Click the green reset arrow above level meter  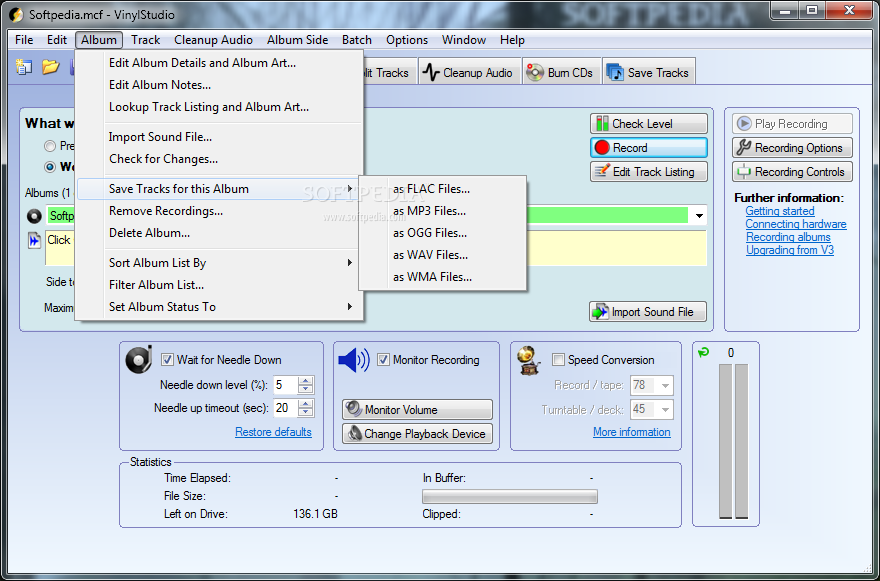[x=703, y=352]
